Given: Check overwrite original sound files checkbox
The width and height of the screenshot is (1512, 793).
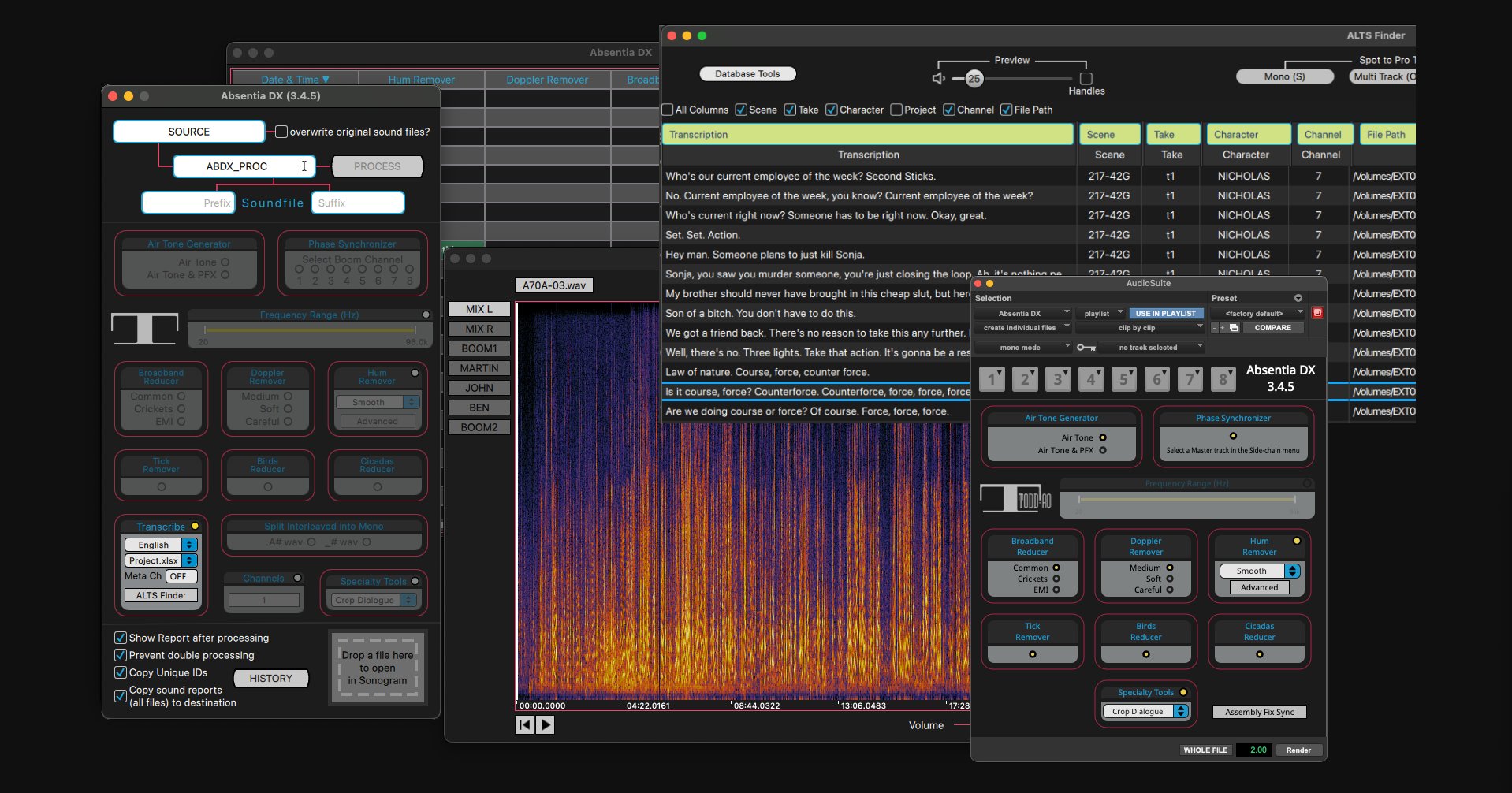Looking at the screenshot, I should 281,132.
